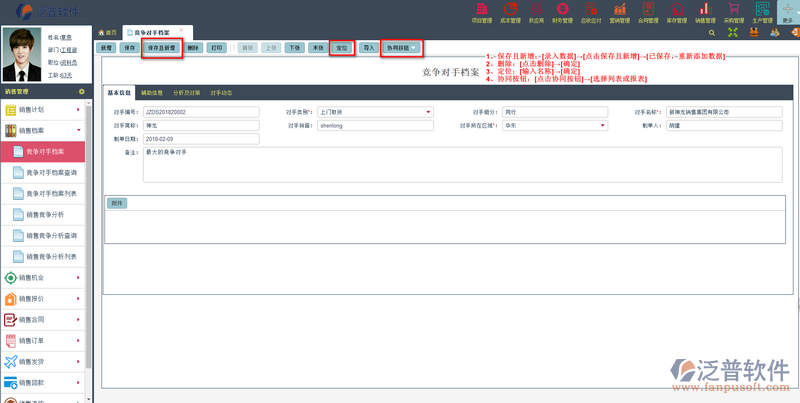Click the magnifier search icon

[x=712, y=33]
